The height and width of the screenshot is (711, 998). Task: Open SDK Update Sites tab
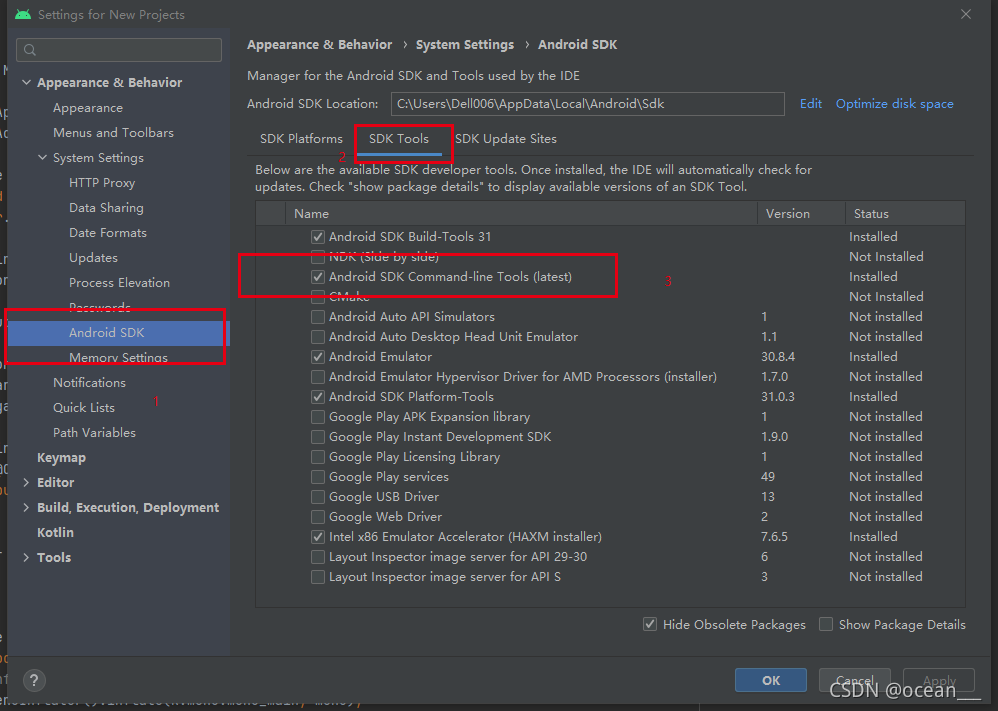click(506, 139)
